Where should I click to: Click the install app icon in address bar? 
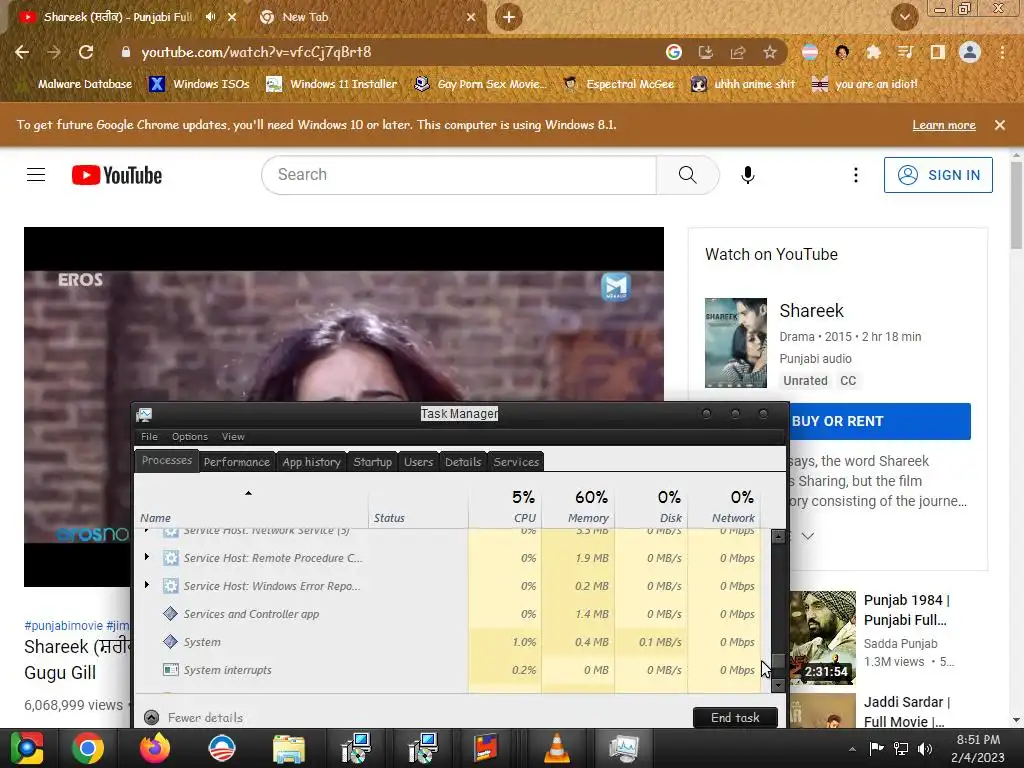706,52
